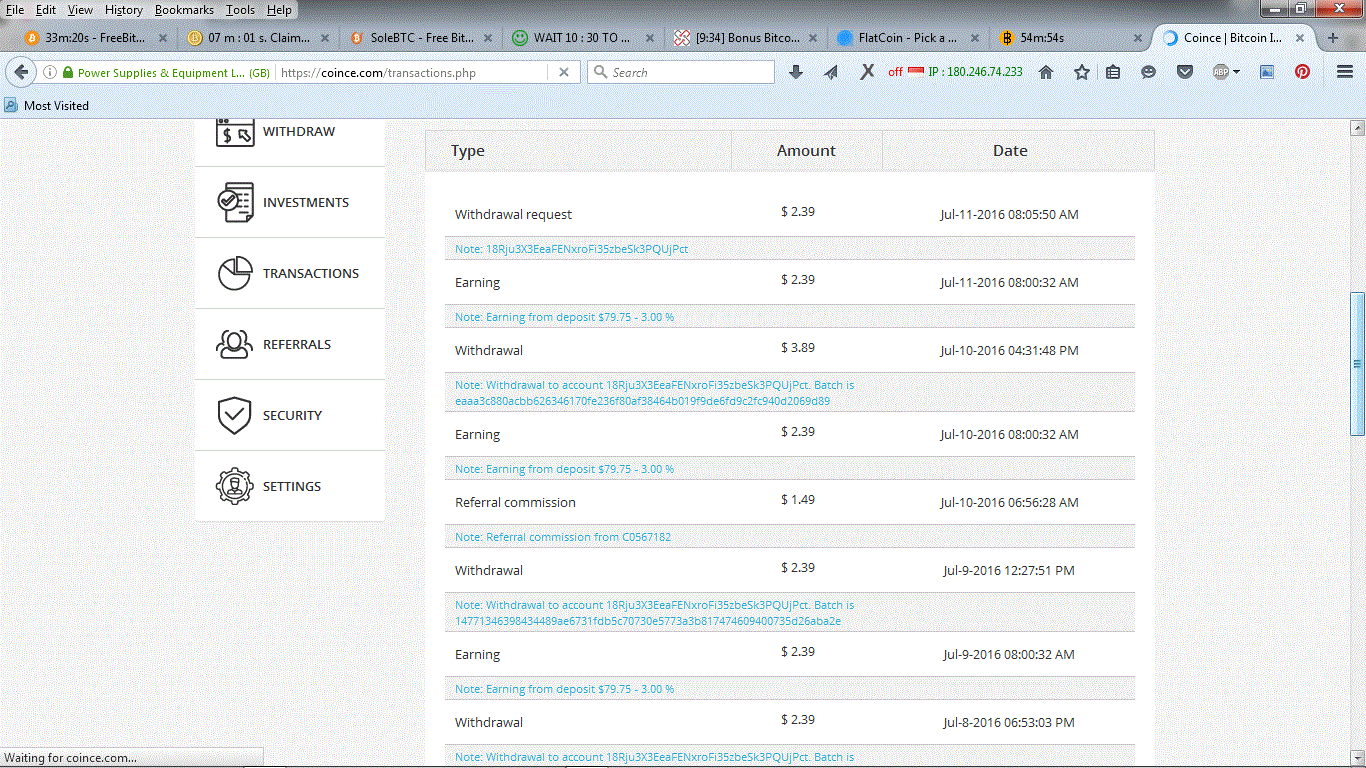The height and width of the screenshot is (768, 1366).
Task: Expand the Adblock Plus dropdown arrow
Action: coord(1236,72)
